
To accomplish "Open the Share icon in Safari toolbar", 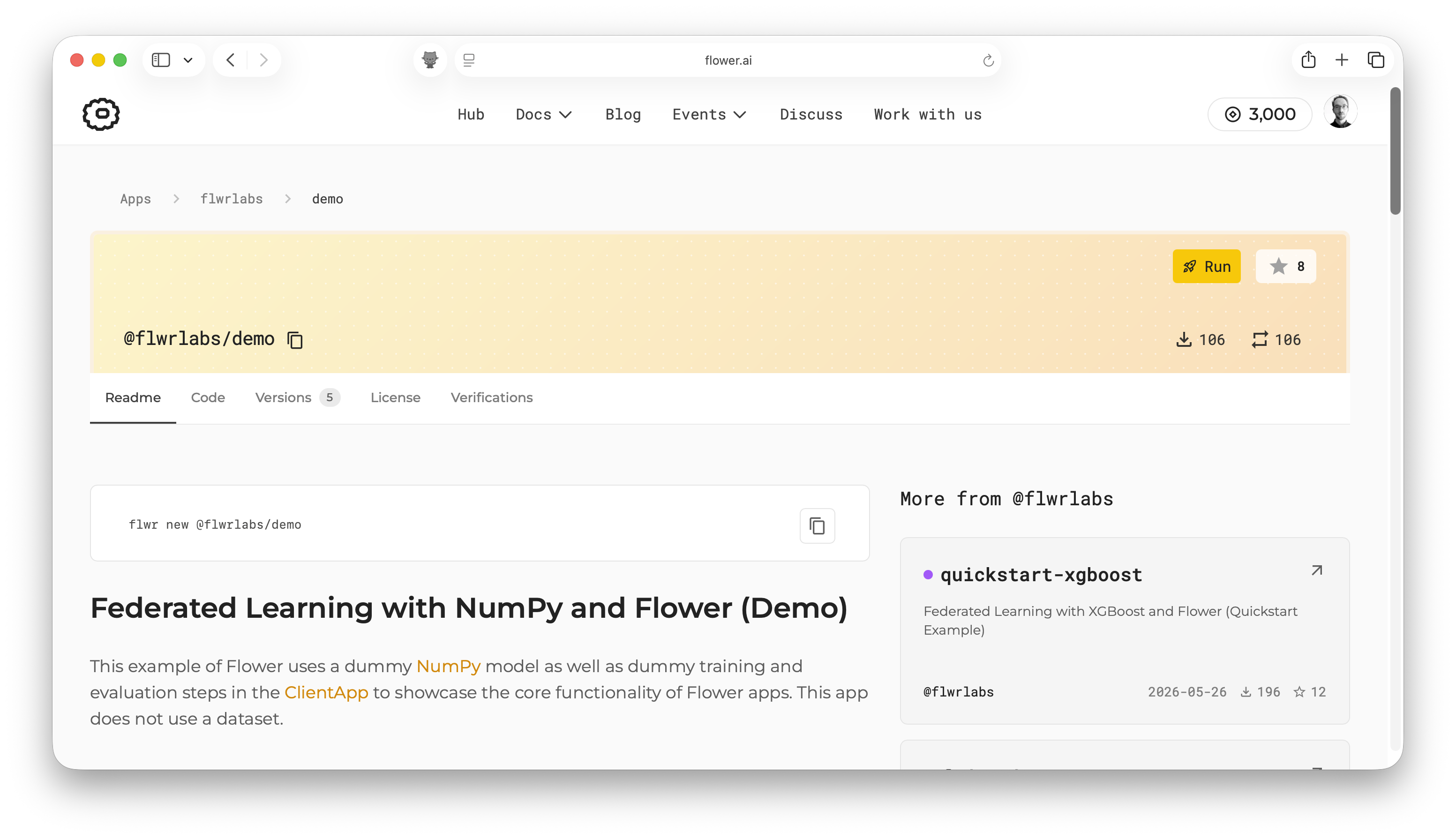I will (x=1308, y=60).
